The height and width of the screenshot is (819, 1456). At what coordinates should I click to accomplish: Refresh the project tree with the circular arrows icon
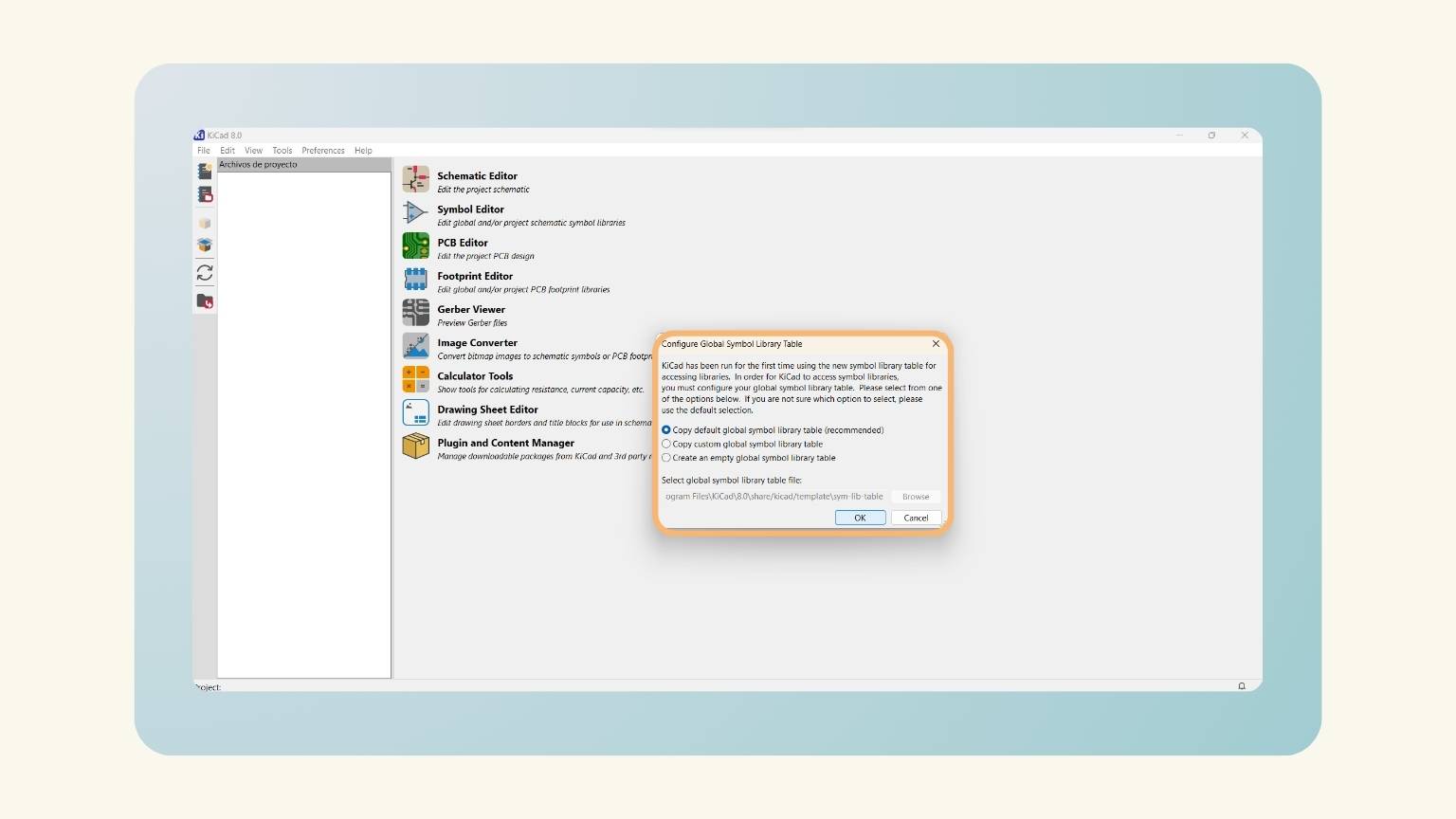205,273
